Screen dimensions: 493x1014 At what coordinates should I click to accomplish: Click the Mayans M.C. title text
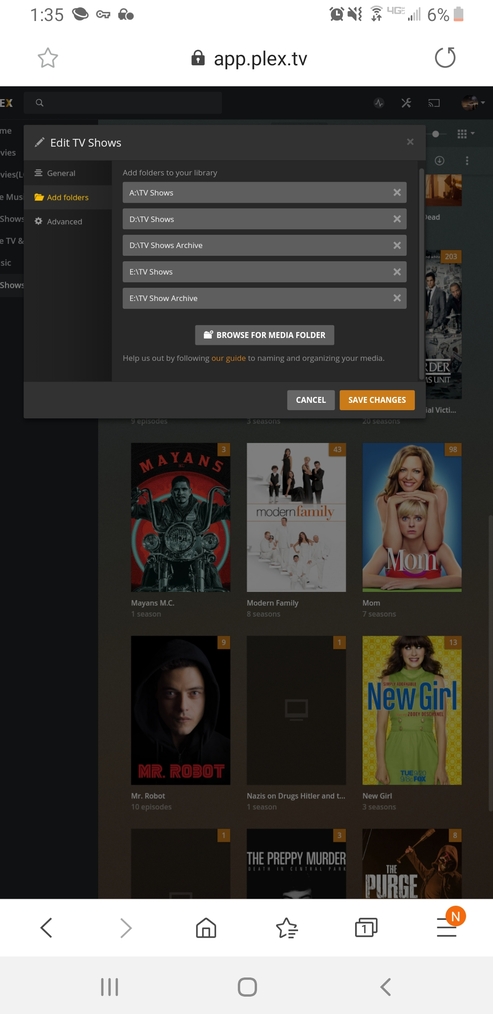coord(153,603)
